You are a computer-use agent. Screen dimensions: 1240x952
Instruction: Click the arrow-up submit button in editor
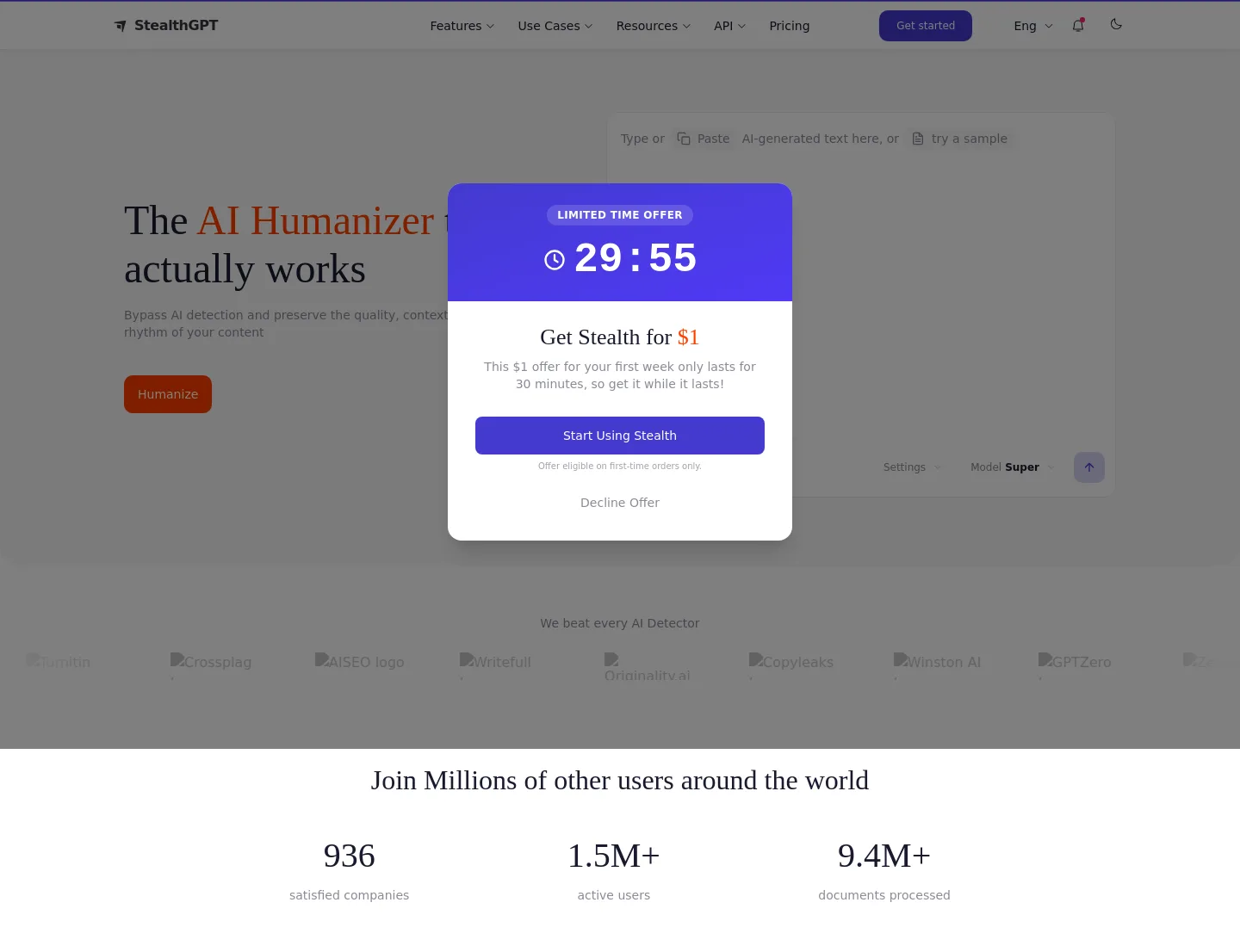pos(1089,467)
